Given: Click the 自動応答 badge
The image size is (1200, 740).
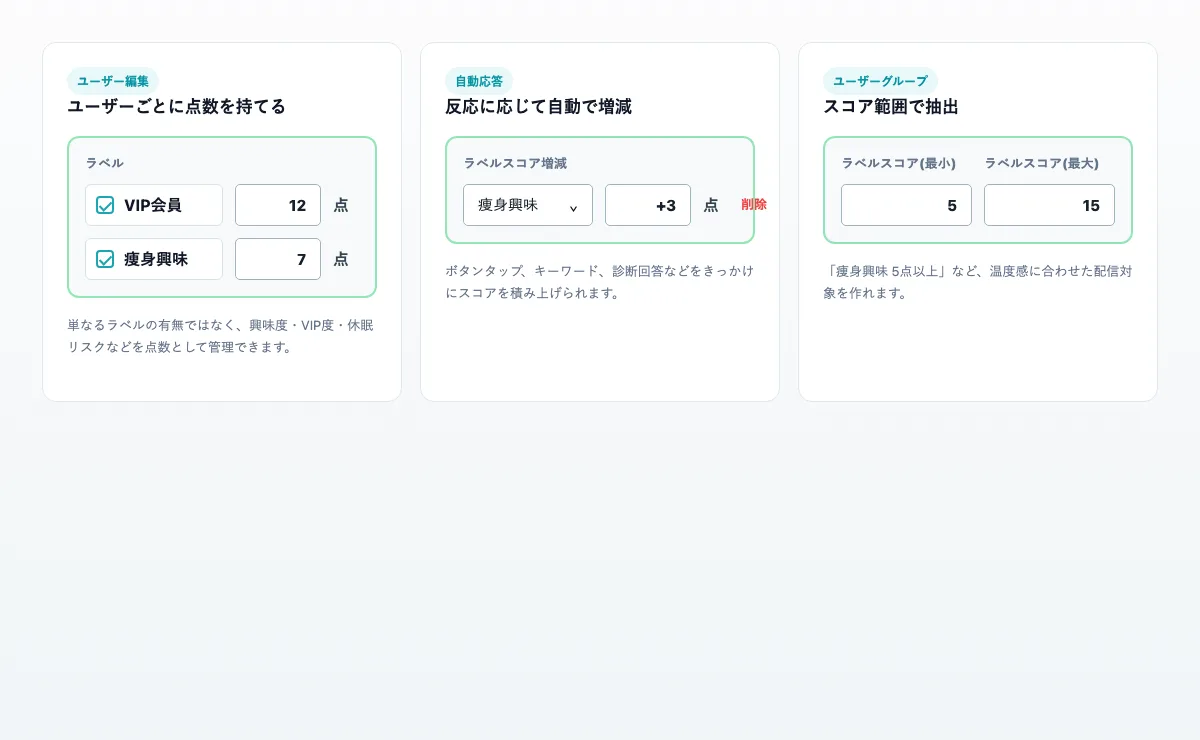Looking at the screenshot, I should point(479,81).
